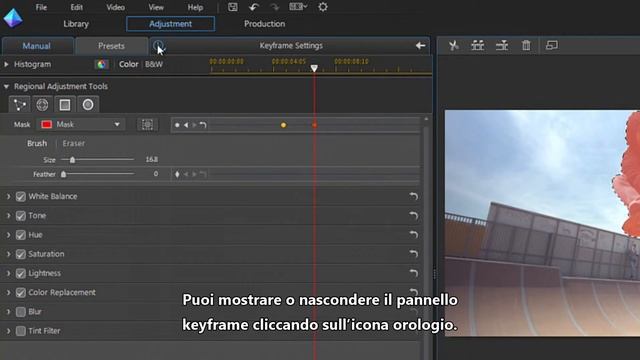
Task: Expand the Histogram section
Action: point(6,64)
